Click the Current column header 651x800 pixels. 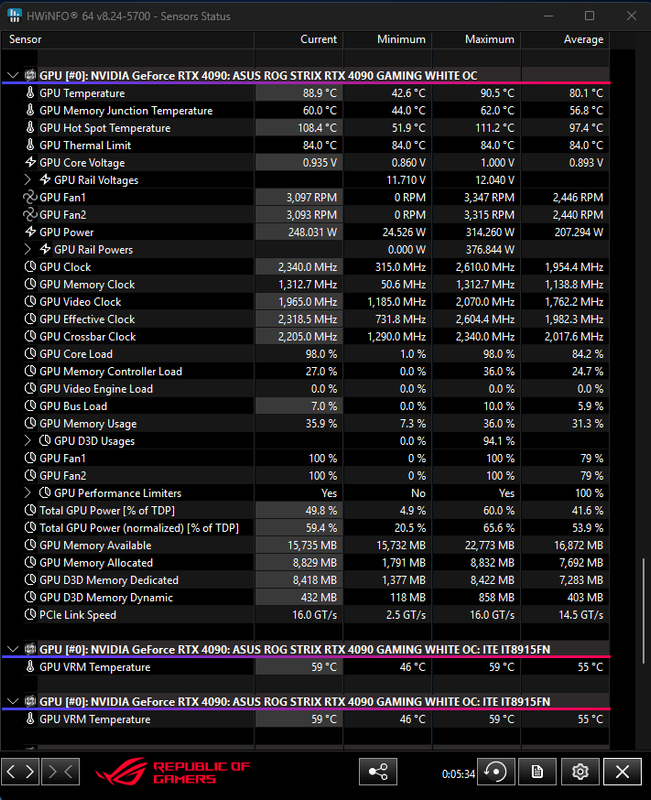click(298, 39)
